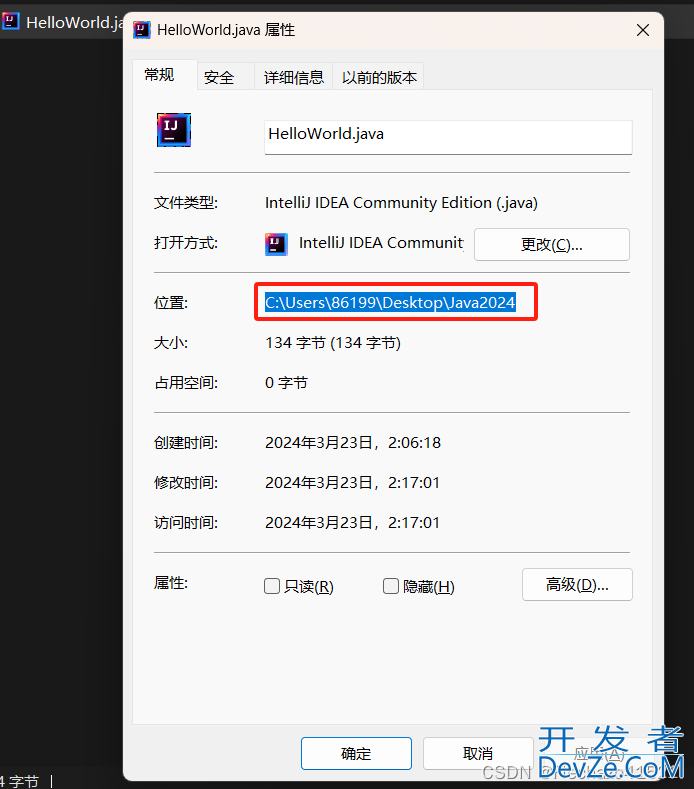694x789 pixels.
Task: Click HelloWorld.java title in background window
Action: [x=74, y=22]
